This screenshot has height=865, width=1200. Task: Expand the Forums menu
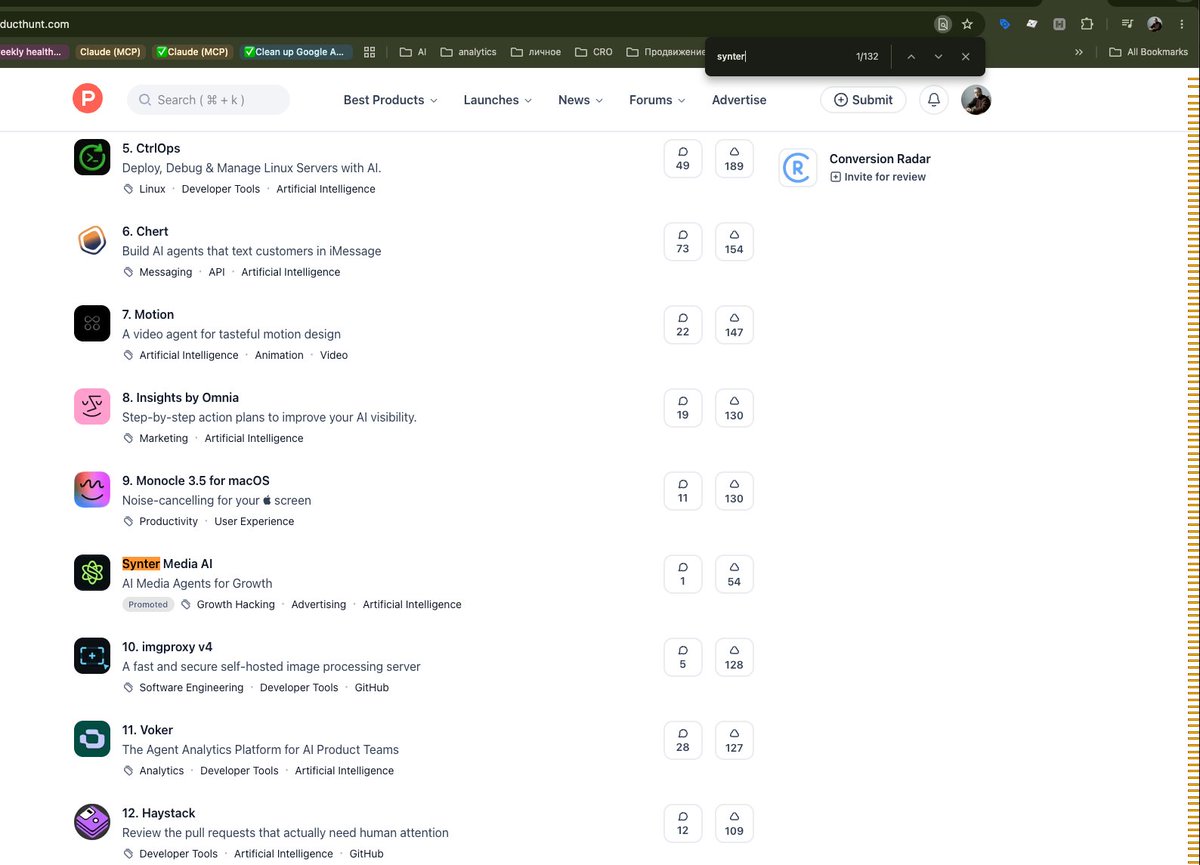coord(657,100)
